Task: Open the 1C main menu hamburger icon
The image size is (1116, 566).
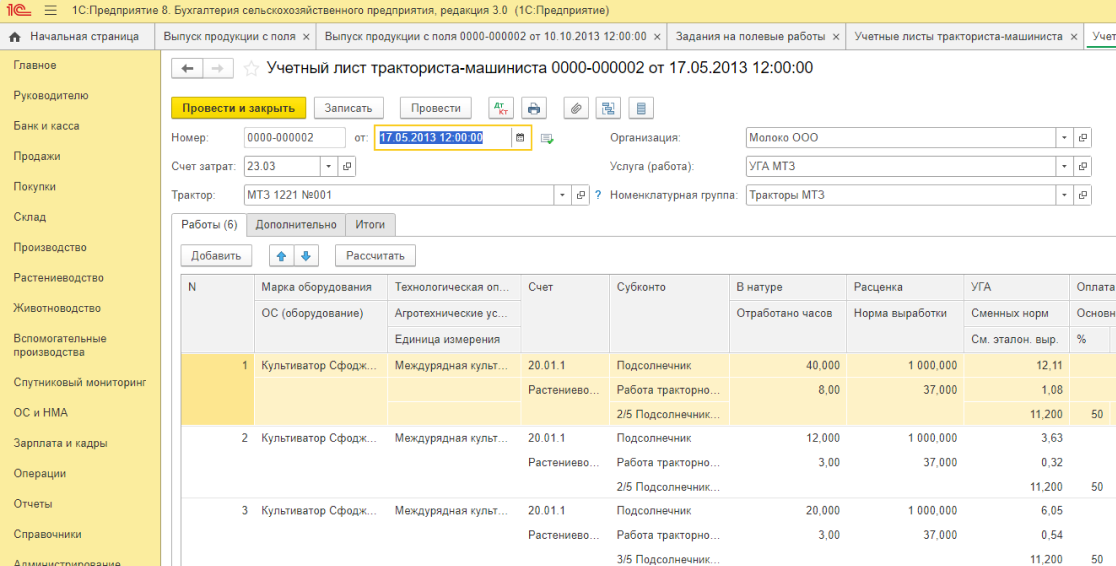Action: (51, 11)
